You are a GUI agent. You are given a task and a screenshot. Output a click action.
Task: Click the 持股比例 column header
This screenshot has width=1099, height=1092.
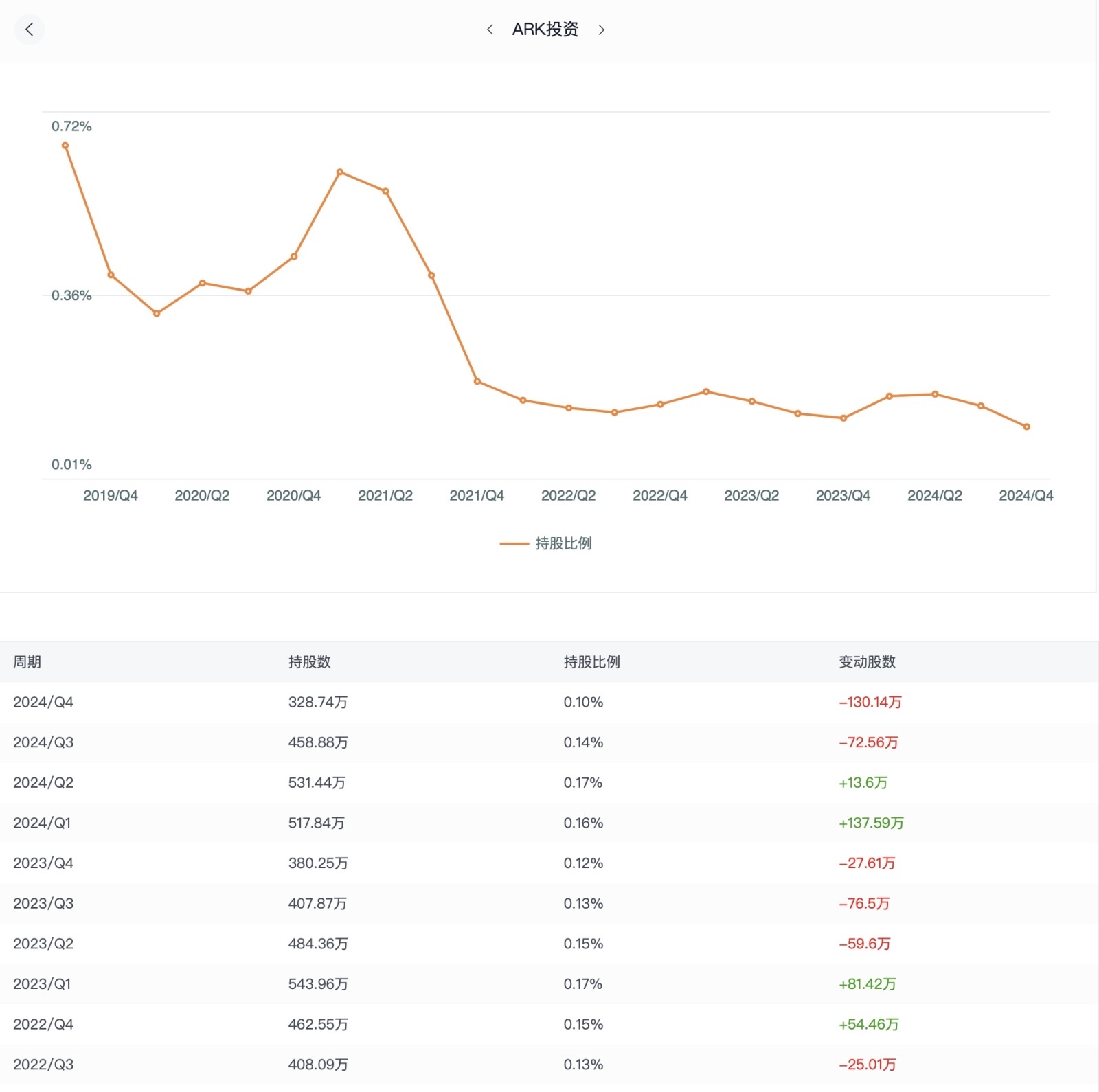[592, 662]
